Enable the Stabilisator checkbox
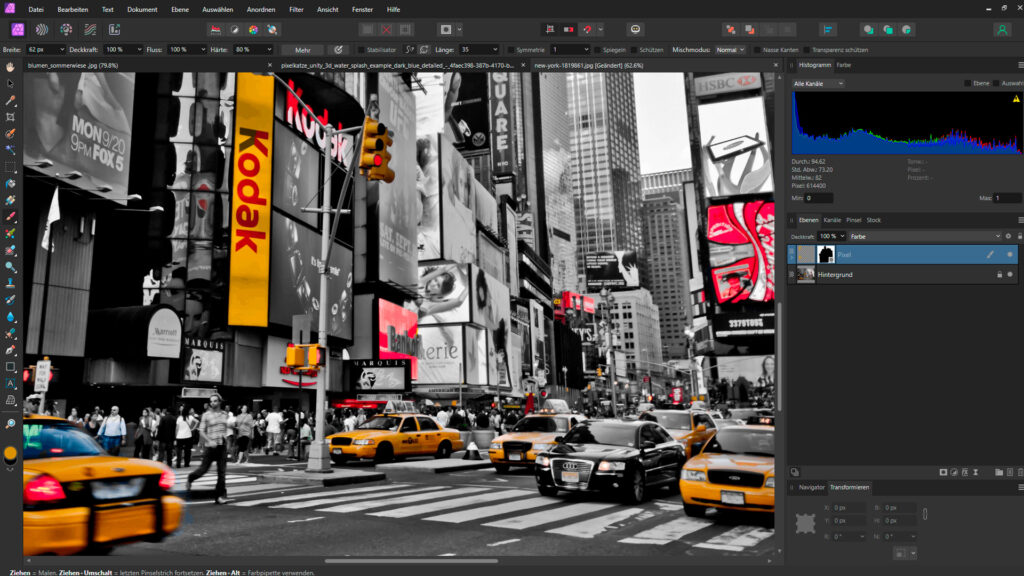 361,50
